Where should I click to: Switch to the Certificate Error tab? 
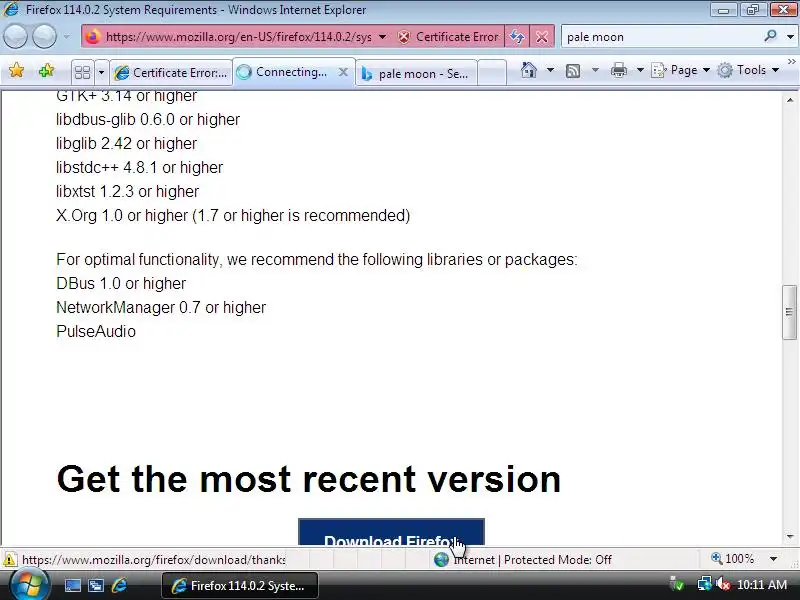171,73
